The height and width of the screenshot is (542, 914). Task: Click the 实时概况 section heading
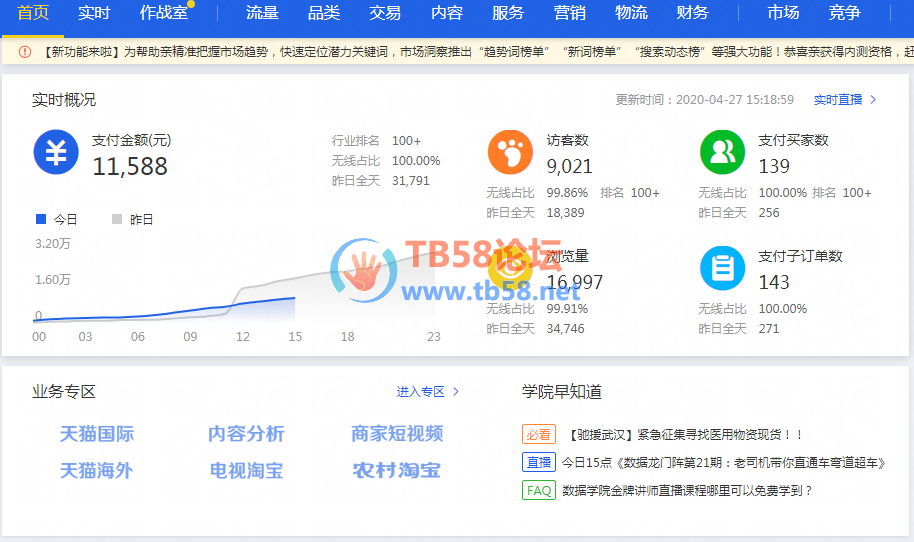tap(64, 100)
